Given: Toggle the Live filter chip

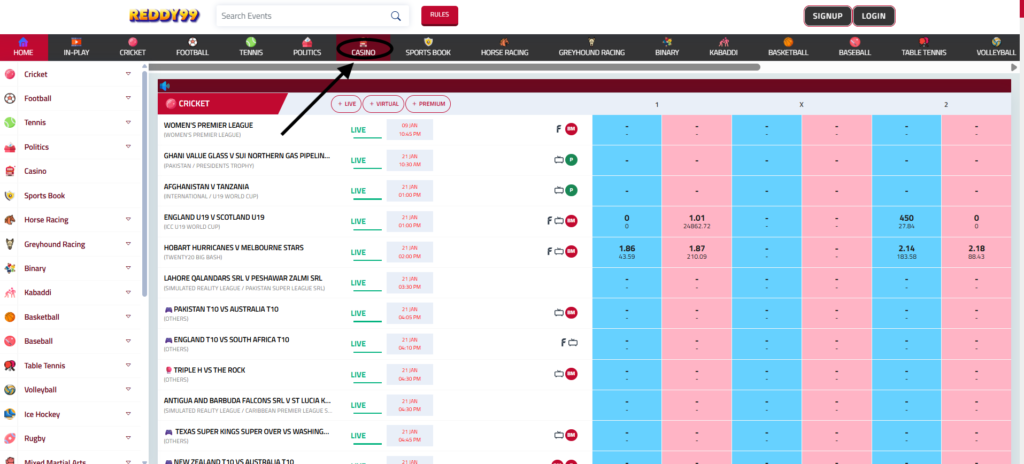Looking at the screenshot, I should 347,104.
